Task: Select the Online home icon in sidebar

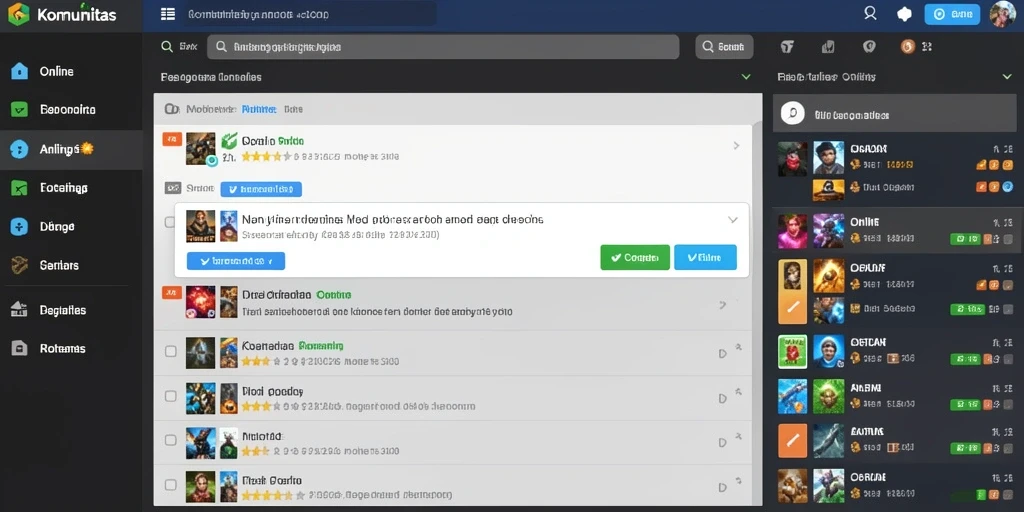Action: coord(20,71)
